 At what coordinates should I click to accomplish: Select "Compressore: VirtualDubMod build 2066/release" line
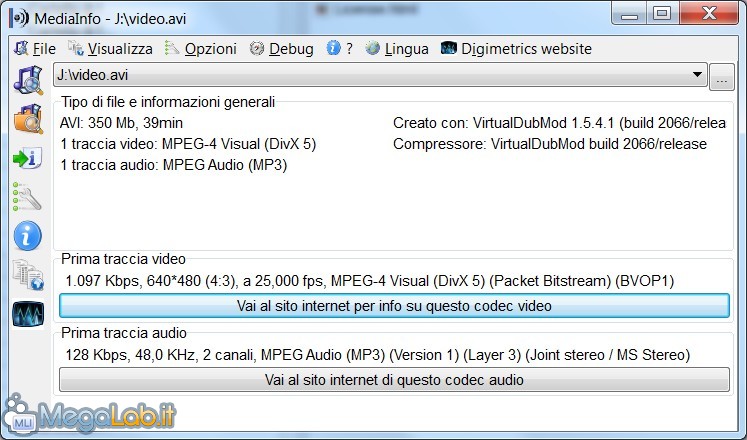pos(550,144)
